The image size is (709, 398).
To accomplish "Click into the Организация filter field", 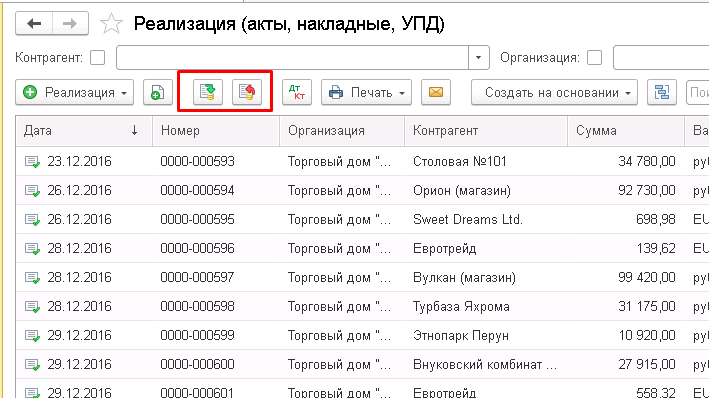I will [661, 57].
